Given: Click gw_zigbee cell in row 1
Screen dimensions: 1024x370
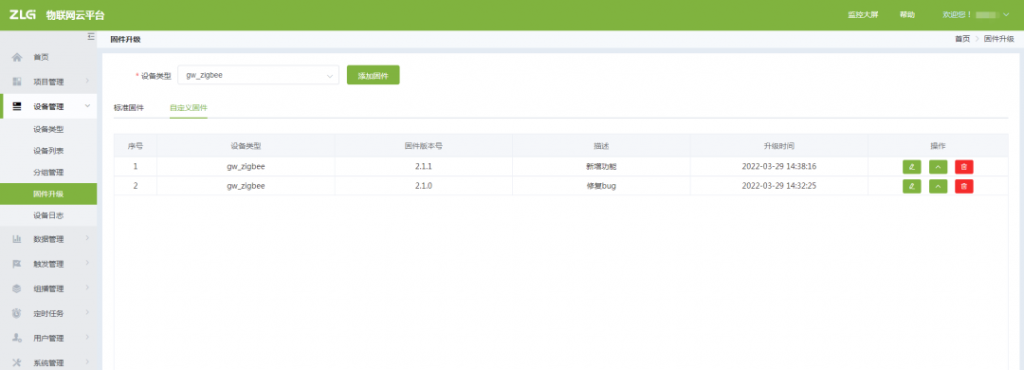Looking at the screenshot, I should (x=246, y=166).
